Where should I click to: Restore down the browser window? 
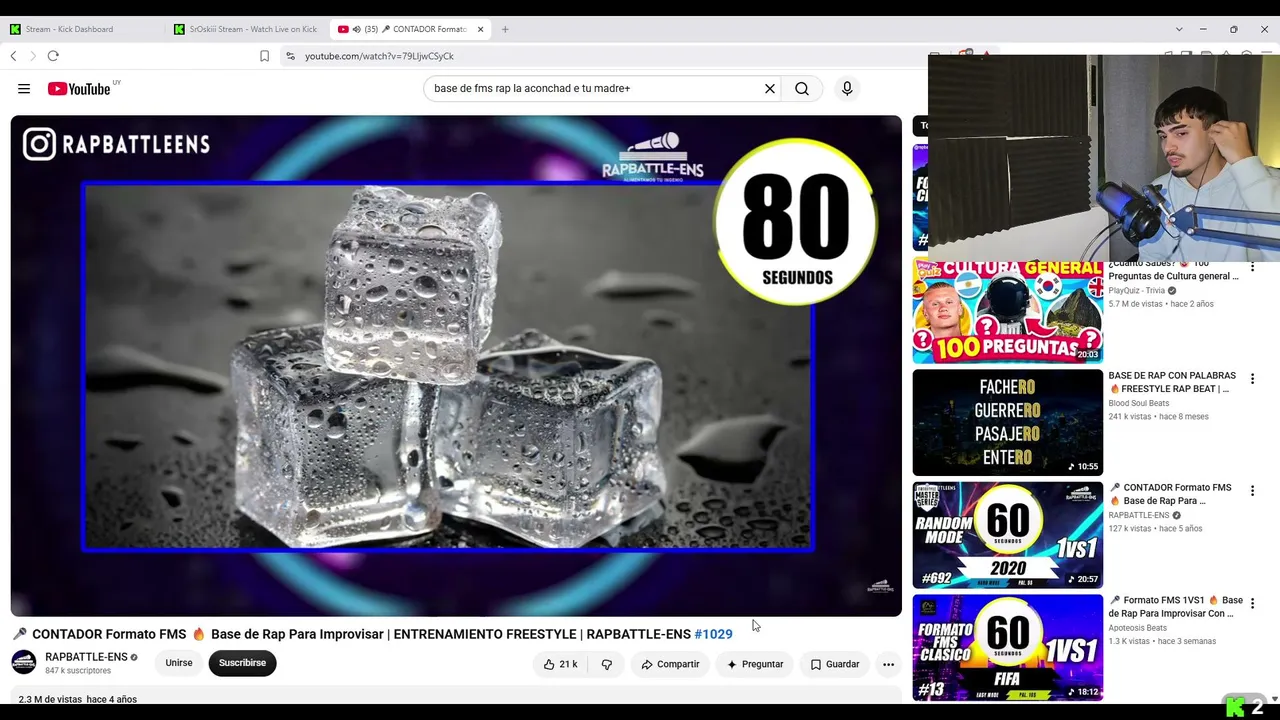point(1234,29)
